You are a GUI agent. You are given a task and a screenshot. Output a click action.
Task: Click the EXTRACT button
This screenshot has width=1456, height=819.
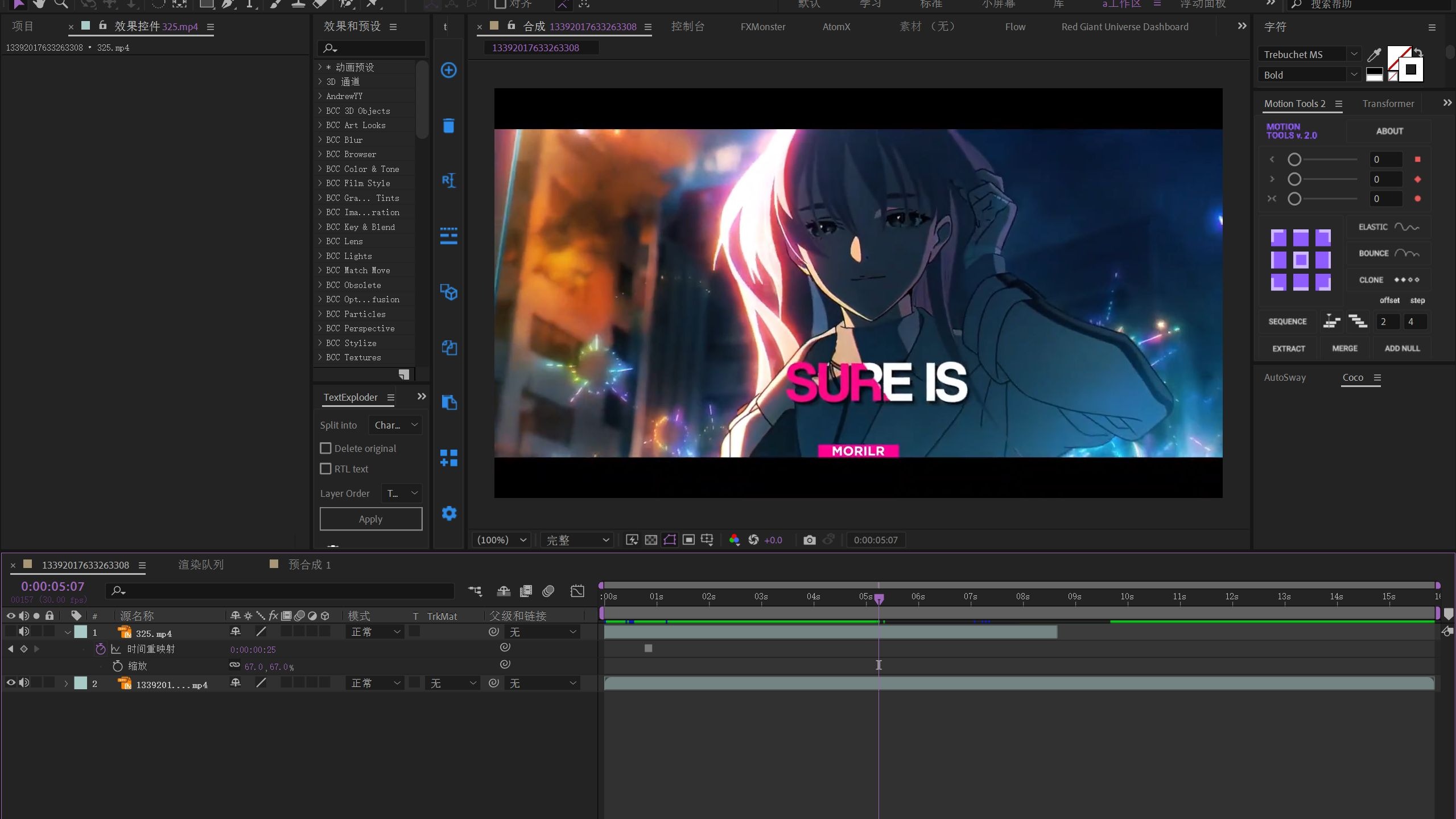pyautogui.click(x=1288, y=348)
